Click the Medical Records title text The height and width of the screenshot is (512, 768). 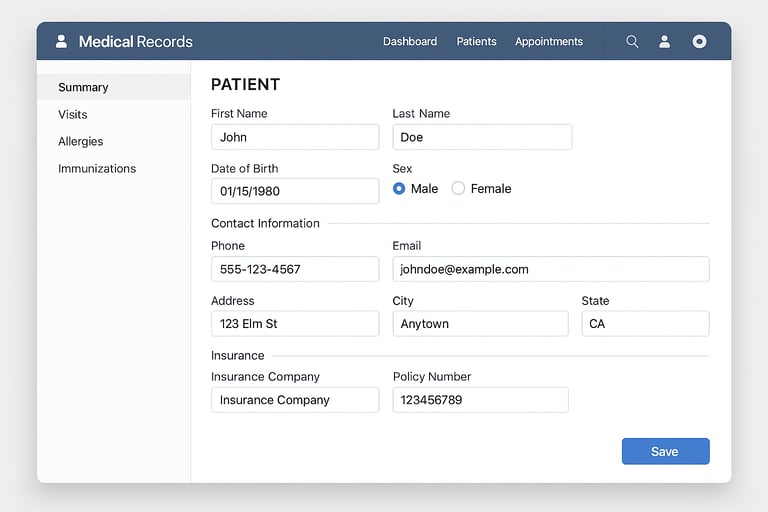(x=136, y=42)
